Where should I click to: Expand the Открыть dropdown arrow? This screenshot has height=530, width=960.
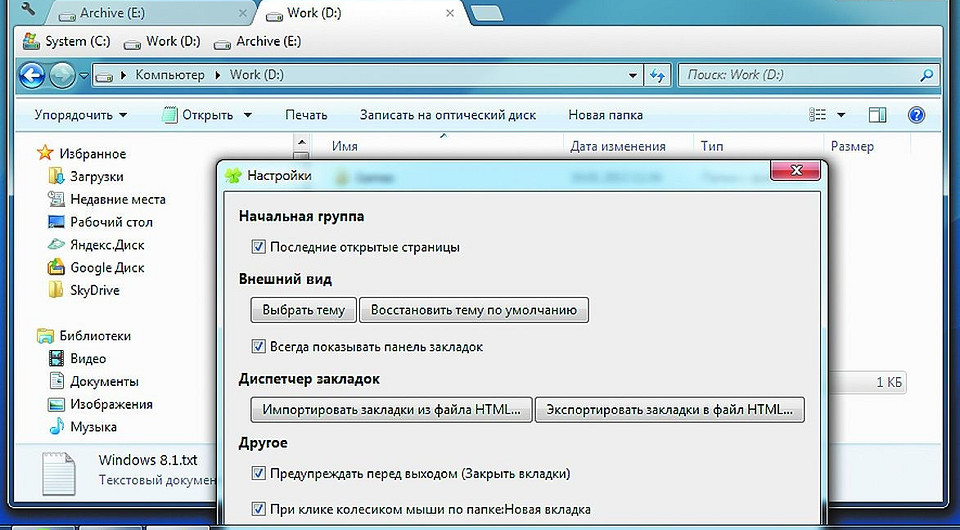tap(247, 115)
